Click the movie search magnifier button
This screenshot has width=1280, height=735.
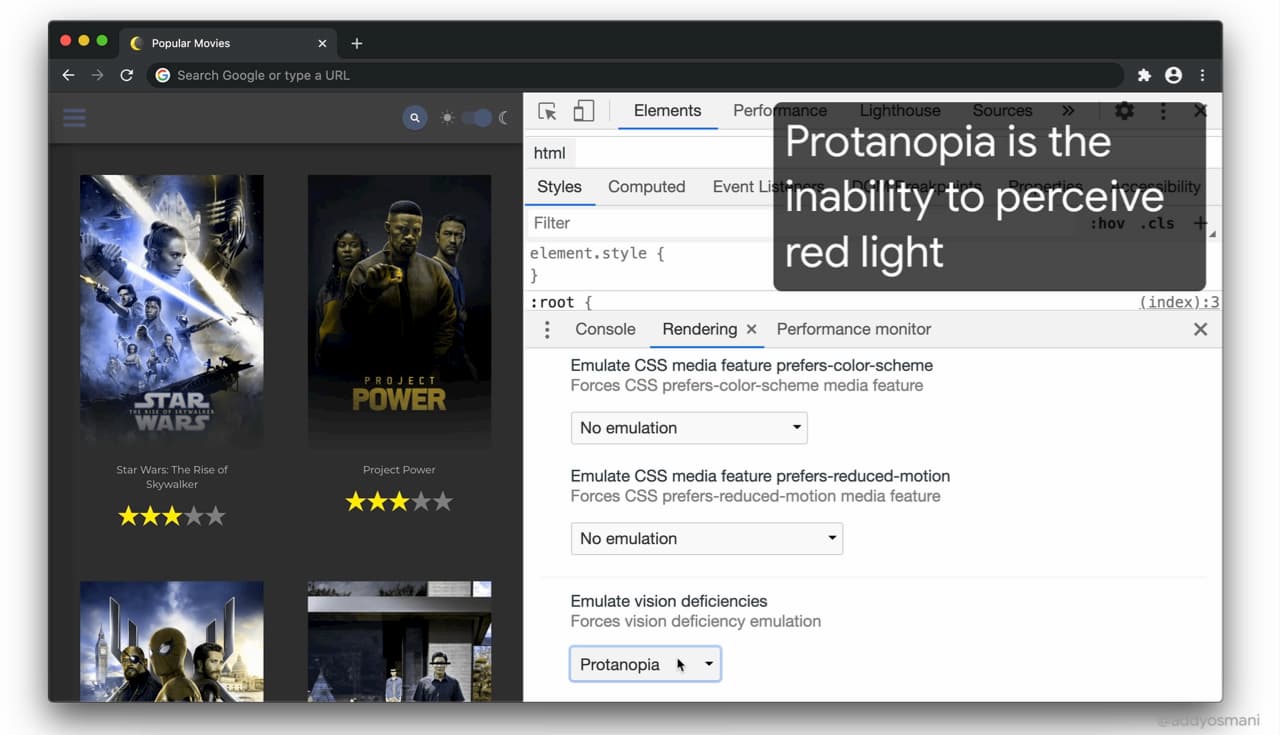[x=415, y=118]
